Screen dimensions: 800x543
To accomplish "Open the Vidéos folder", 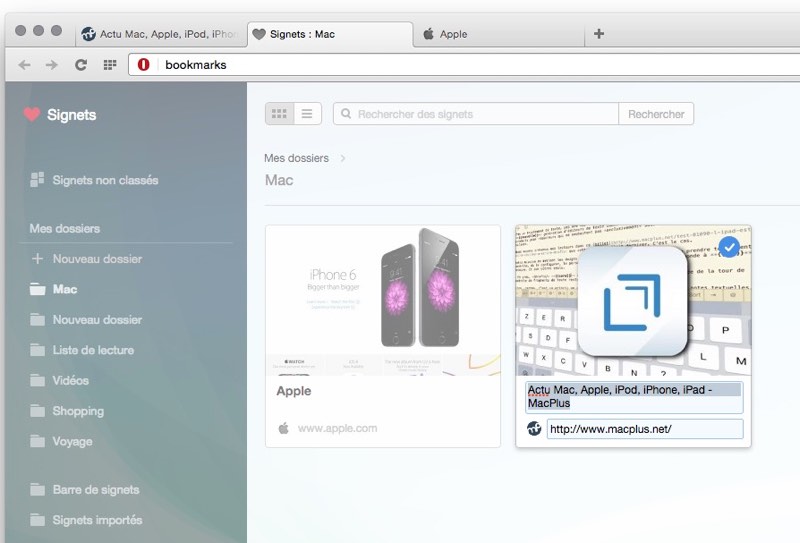I will pos(59,381).
